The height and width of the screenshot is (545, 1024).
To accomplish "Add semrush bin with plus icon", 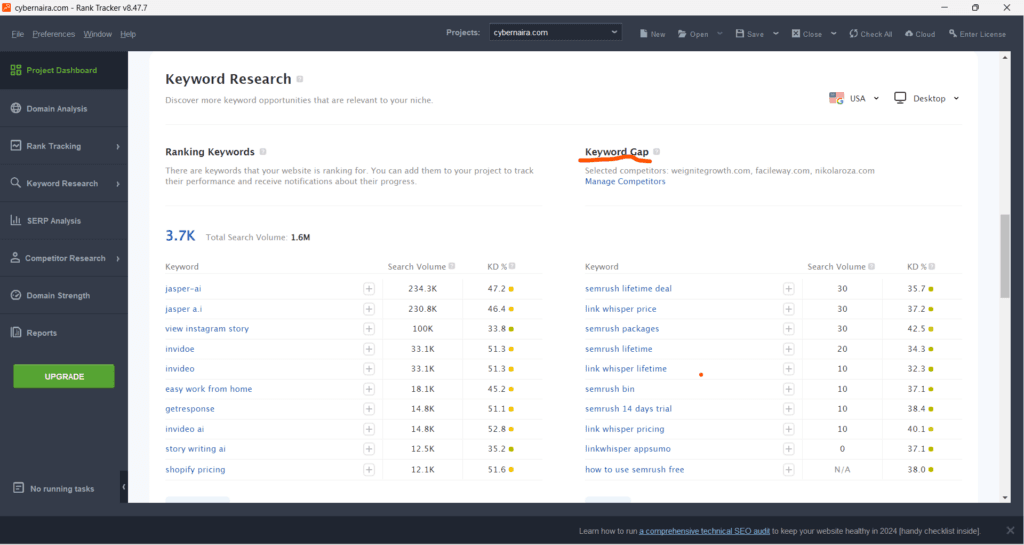I will [788, 389].
